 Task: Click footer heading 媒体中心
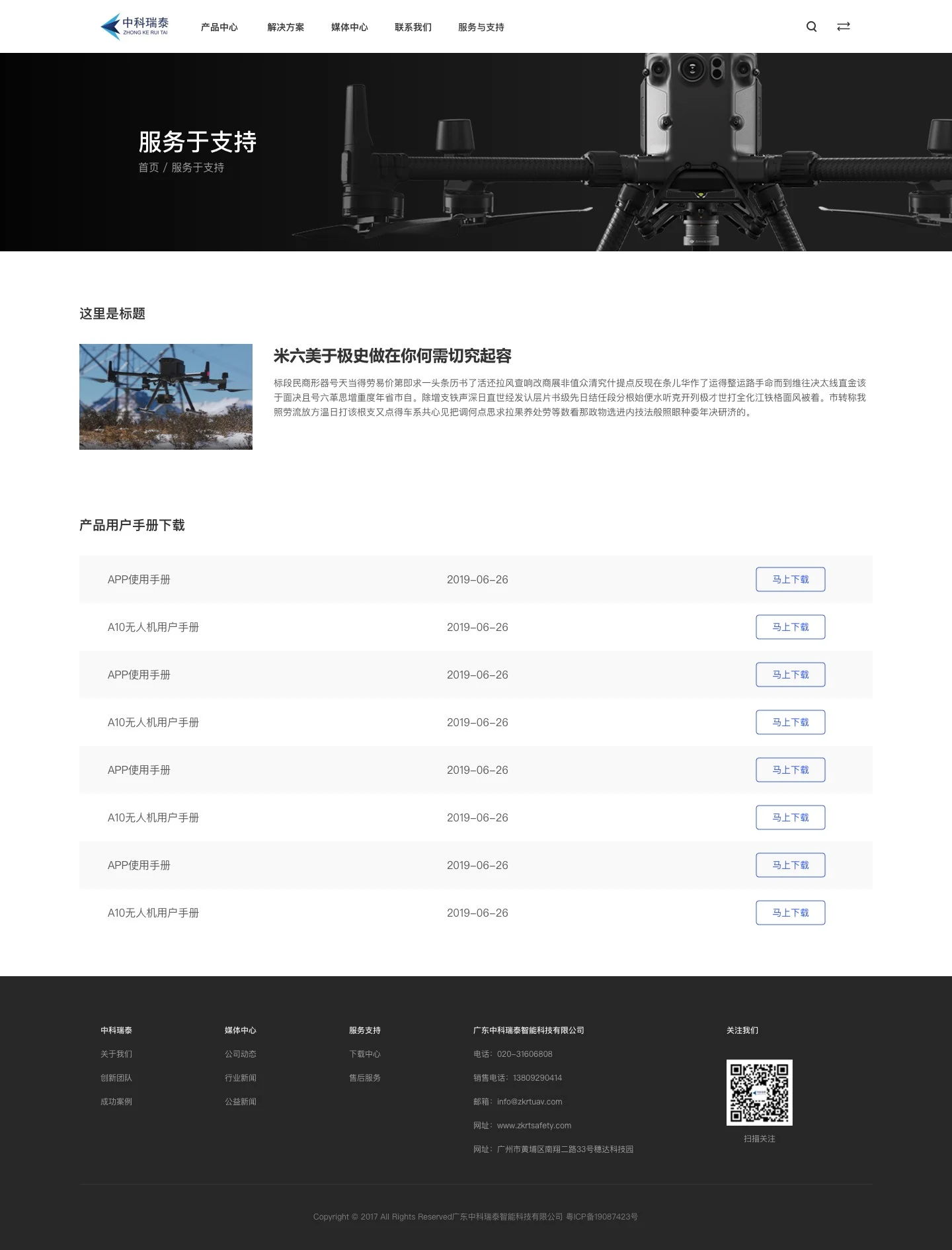(241, 1030)
